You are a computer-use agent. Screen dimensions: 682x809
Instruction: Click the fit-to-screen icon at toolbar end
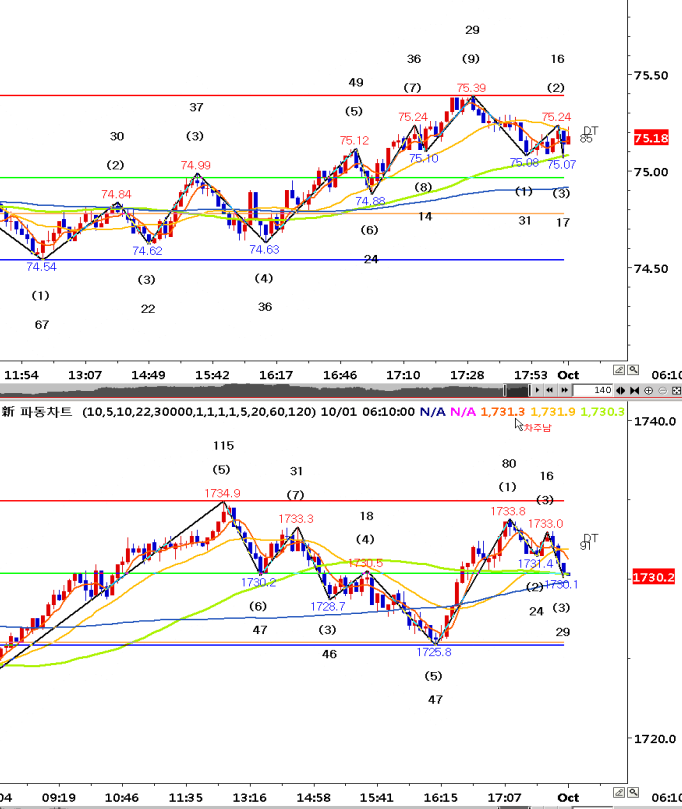click(x=676, y=390)
